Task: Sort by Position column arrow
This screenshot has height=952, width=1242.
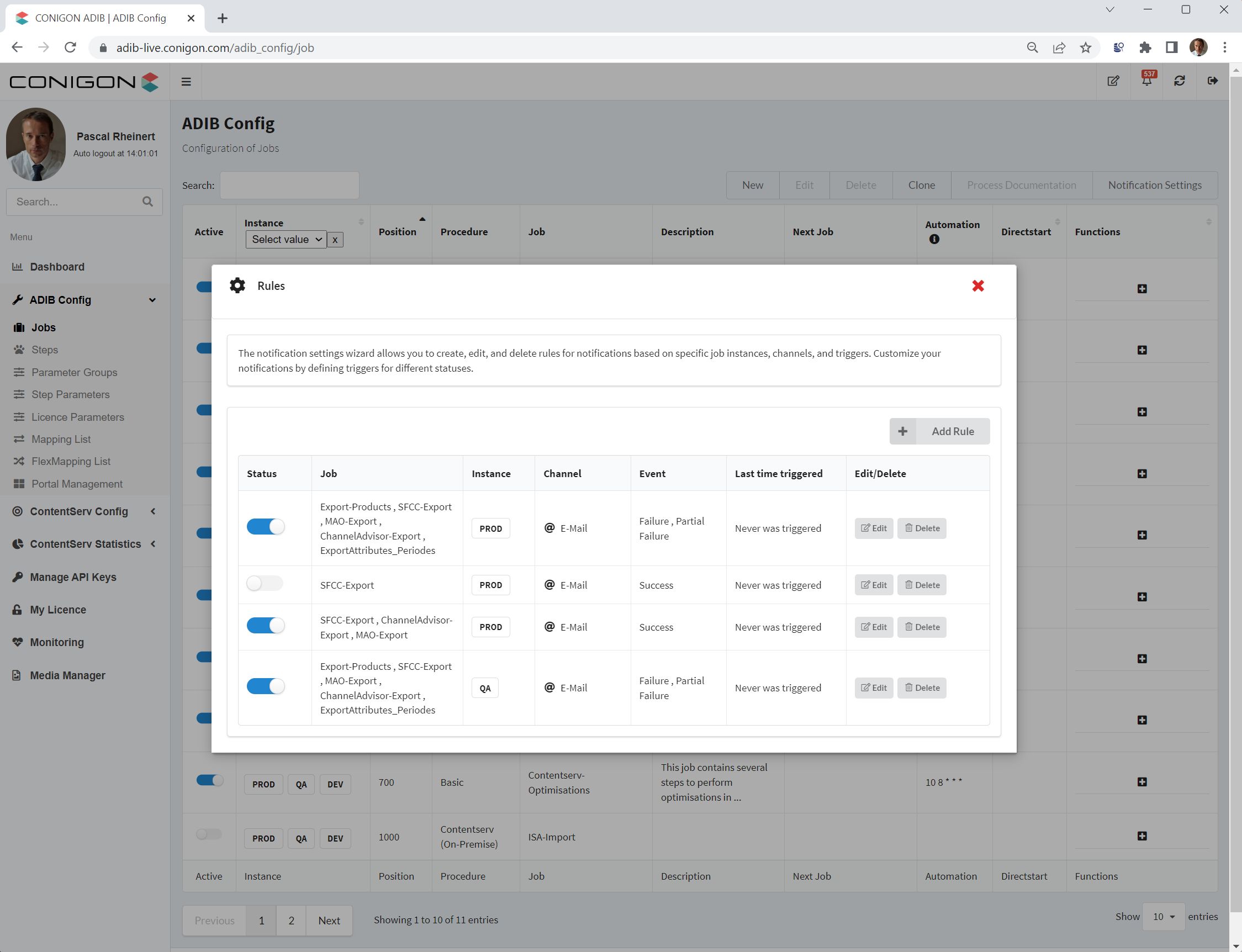Action: click(422, 219)
